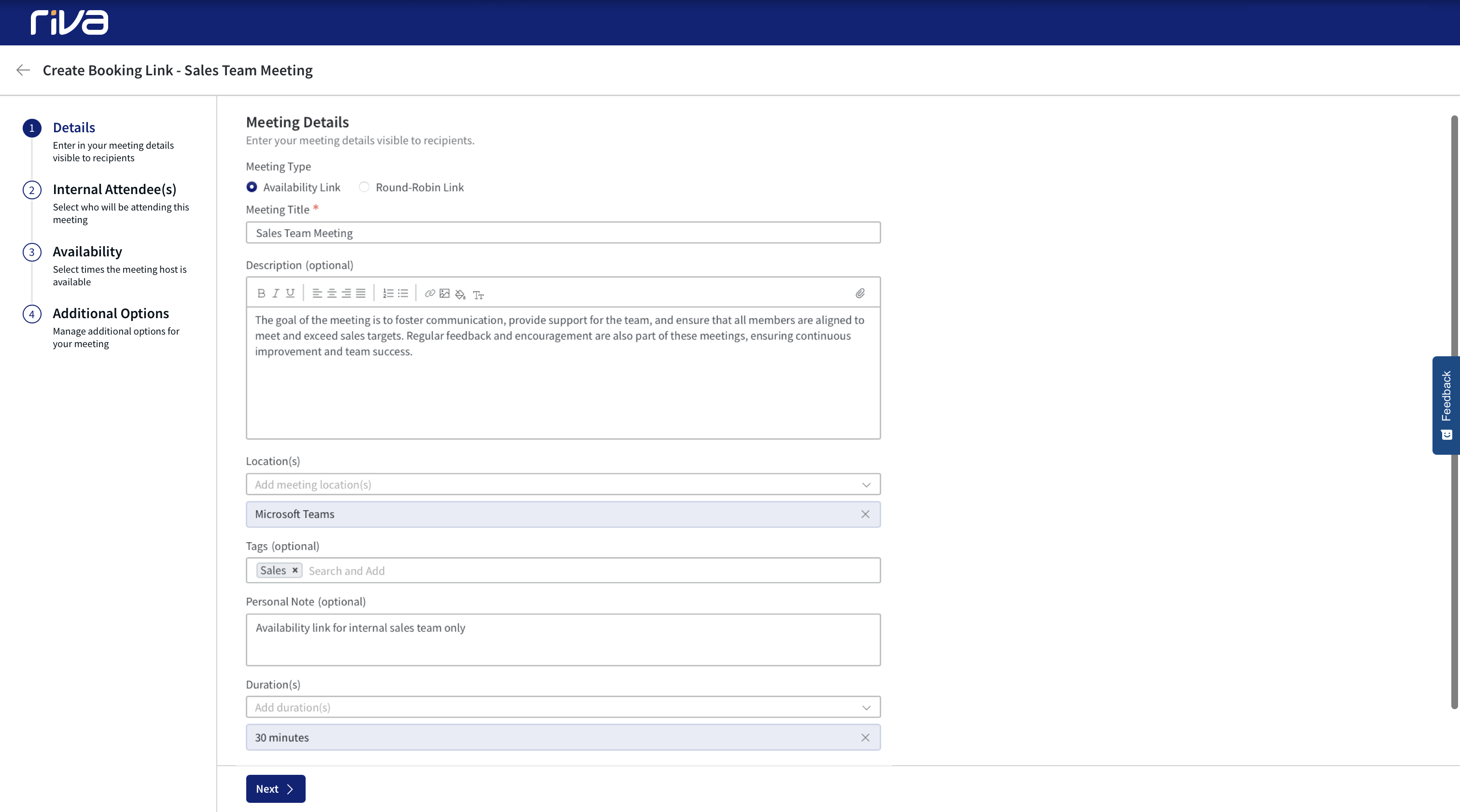Attach a file with the paperclip

(860, 293)
